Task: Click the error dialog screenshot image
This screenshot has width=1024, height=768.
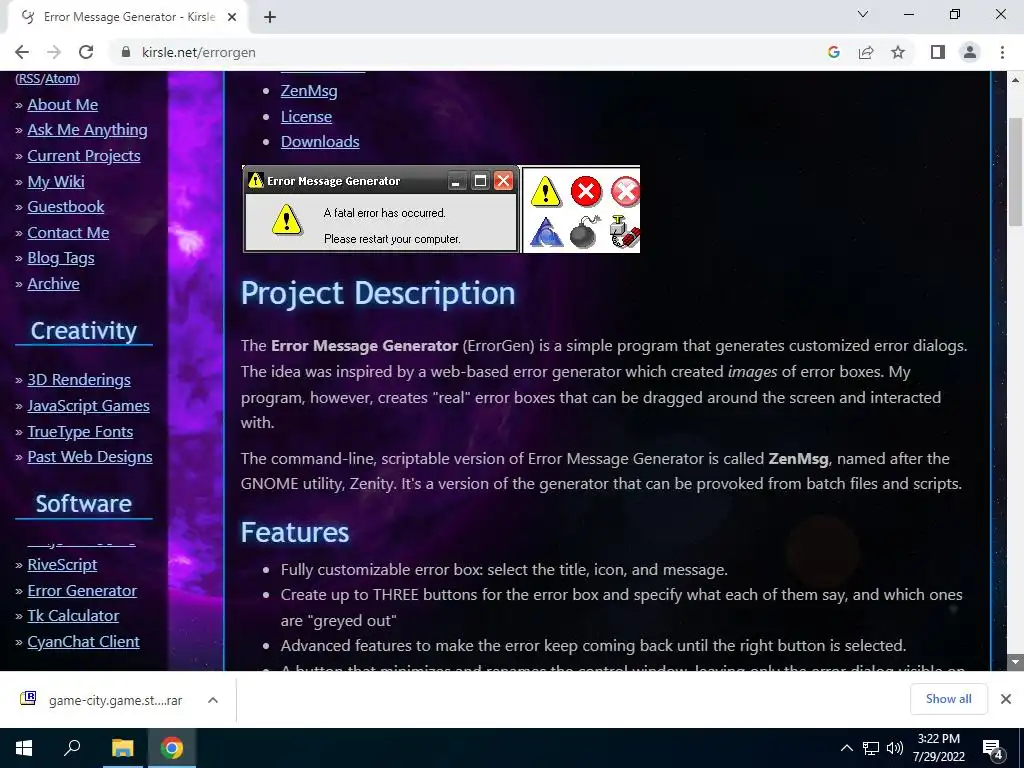Action: click(381, 209)
